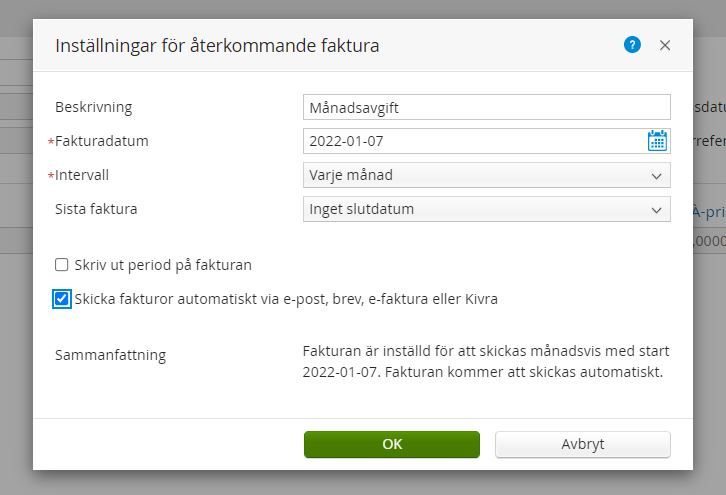Screen dimensions: 726x495
Task: Enable 'Skriv ut period på fakturan' checkbox
Action: [62, 265]
